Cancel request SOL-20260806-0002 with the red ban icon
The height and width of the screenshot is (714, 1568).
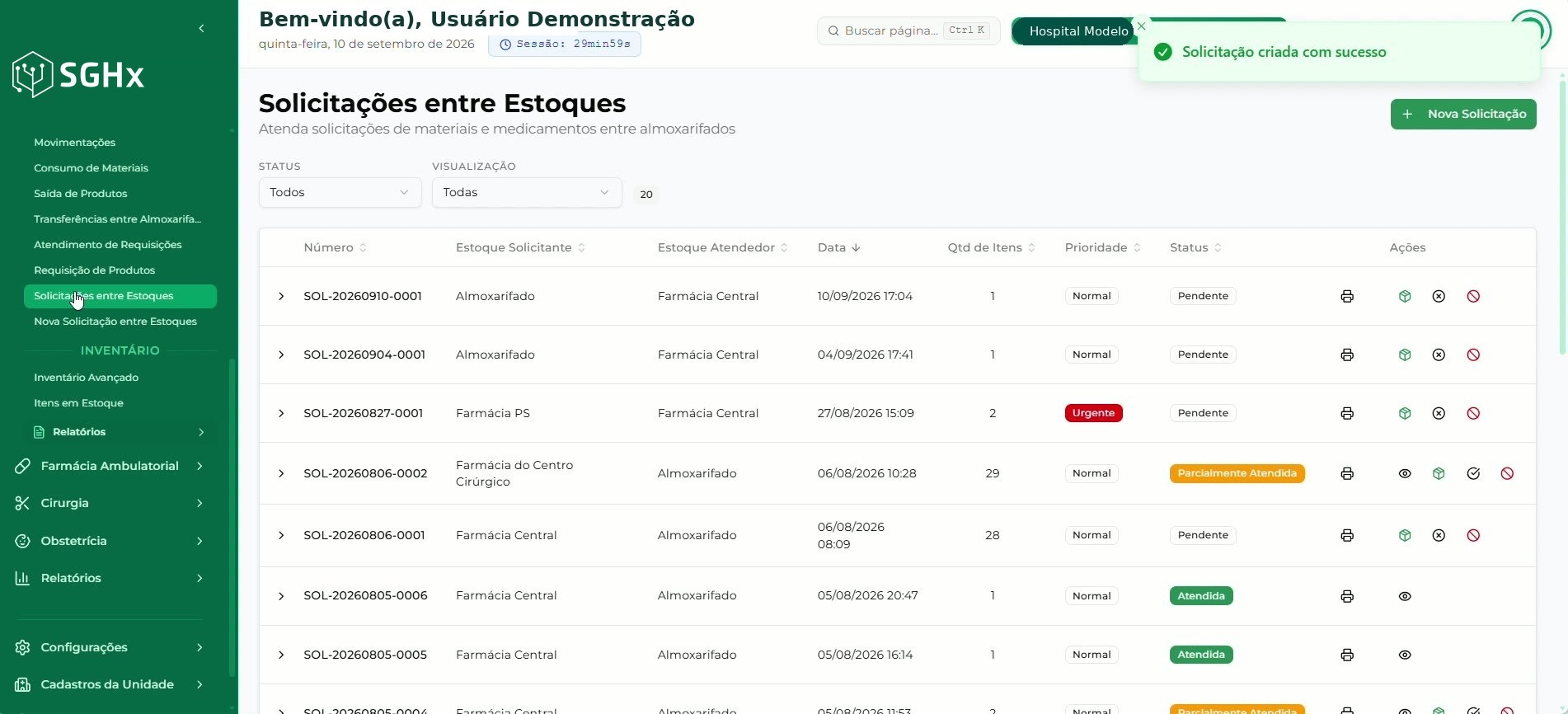[x=1507, y=473]
